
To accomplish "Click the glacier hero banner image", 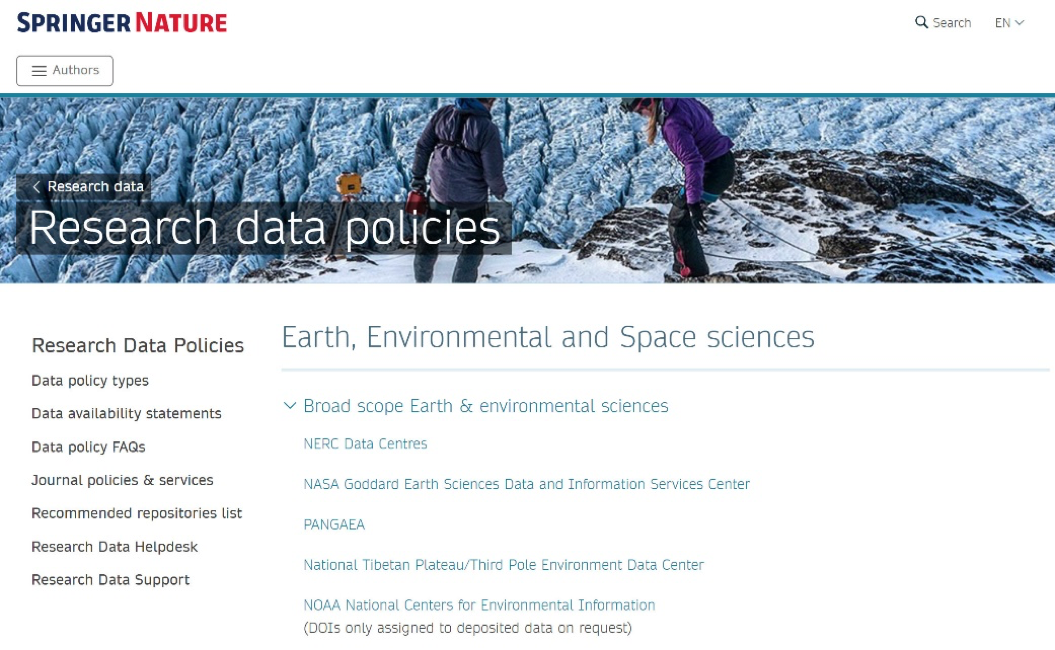I will coord(800,190).
